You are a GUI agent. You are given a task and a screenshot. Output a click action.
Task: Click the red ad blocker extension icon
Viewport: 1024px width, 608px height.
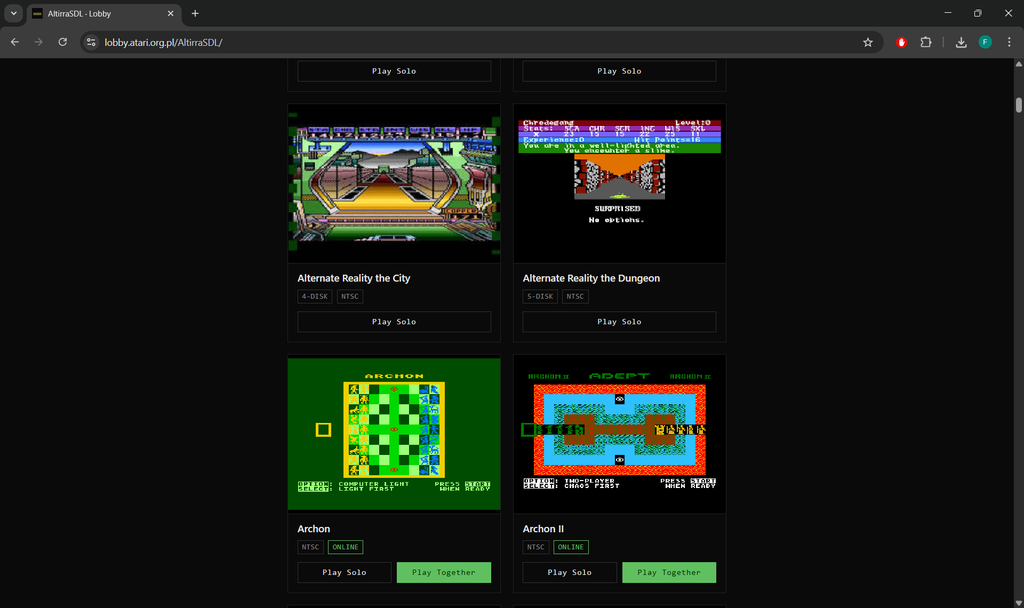(x=901, y=42)
